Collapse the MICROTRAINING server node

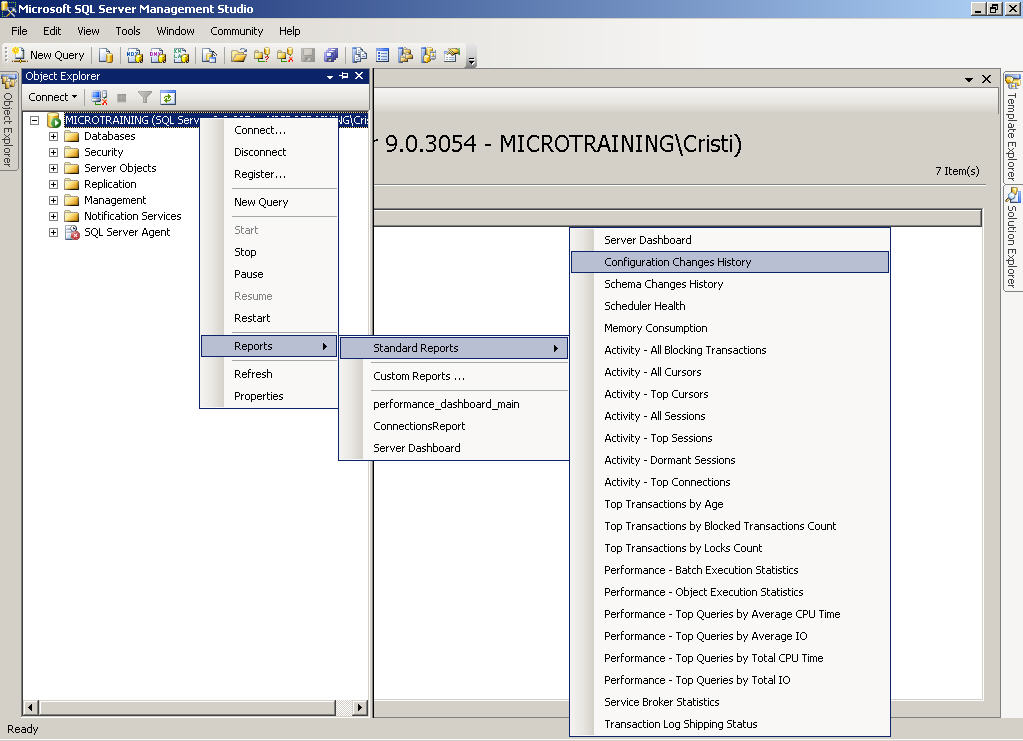(x=35, y=120)
